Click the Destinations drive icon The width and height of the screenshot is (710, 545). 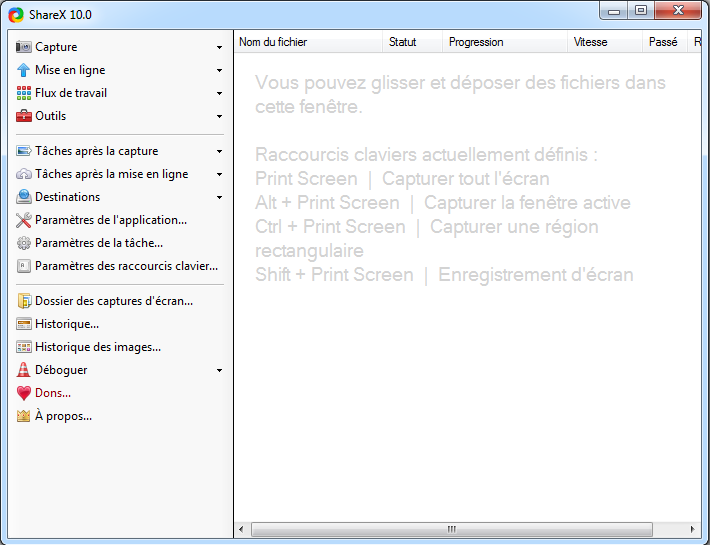pyautogui.click(x=24, y=197)
